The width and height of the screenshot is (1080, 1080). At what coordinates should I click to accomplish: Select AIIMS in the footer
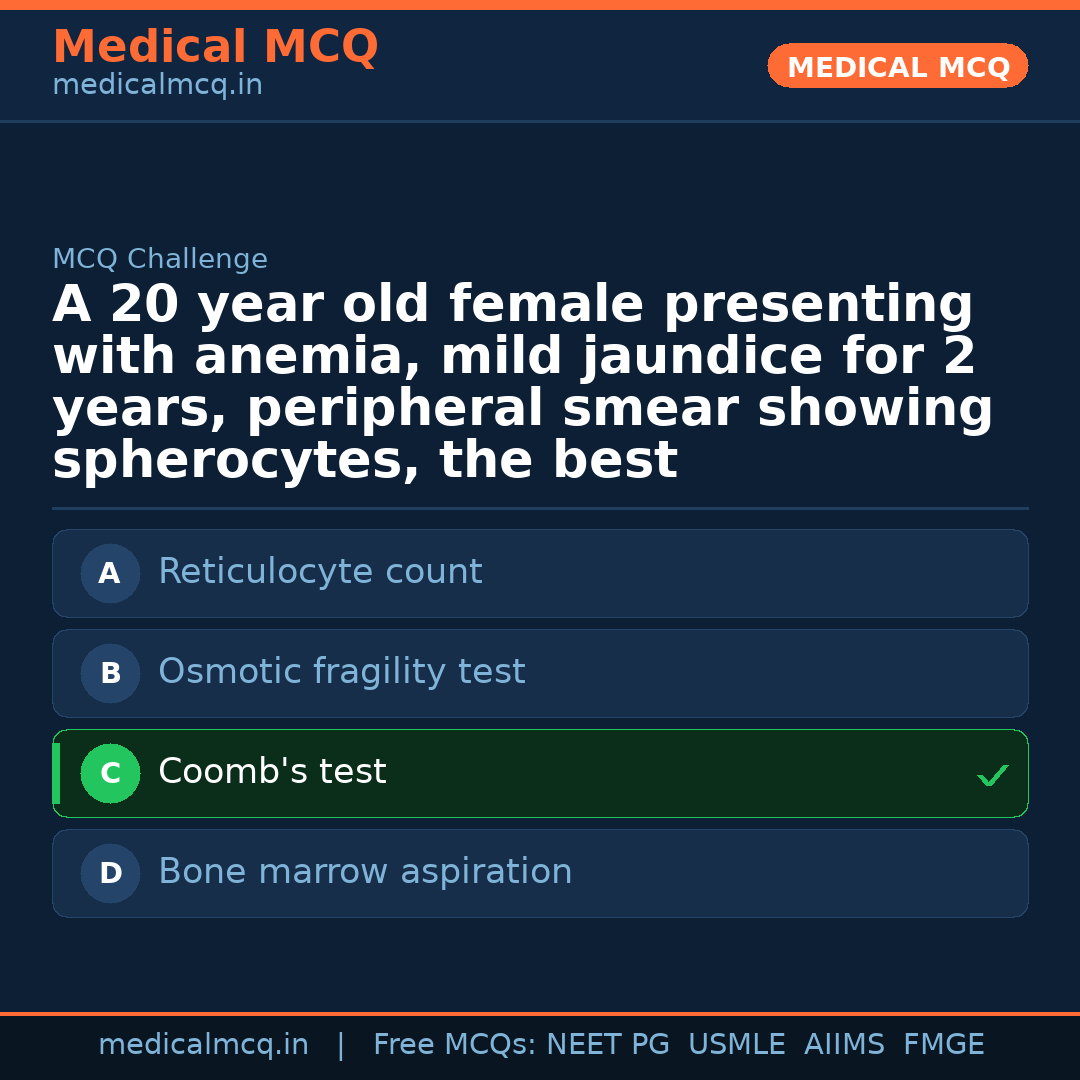pos(844,1046)
